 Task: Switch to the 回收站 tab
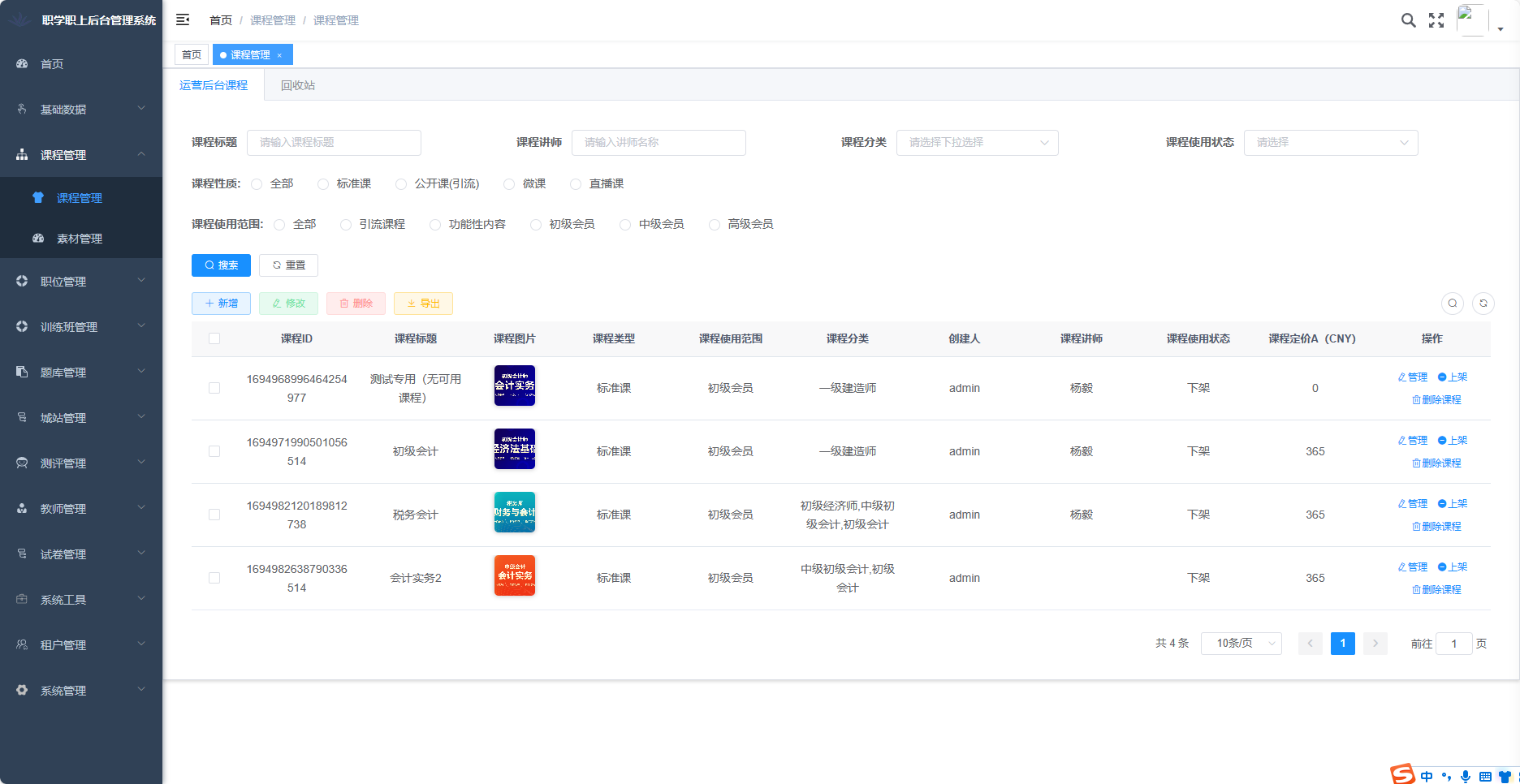[298, 85]
